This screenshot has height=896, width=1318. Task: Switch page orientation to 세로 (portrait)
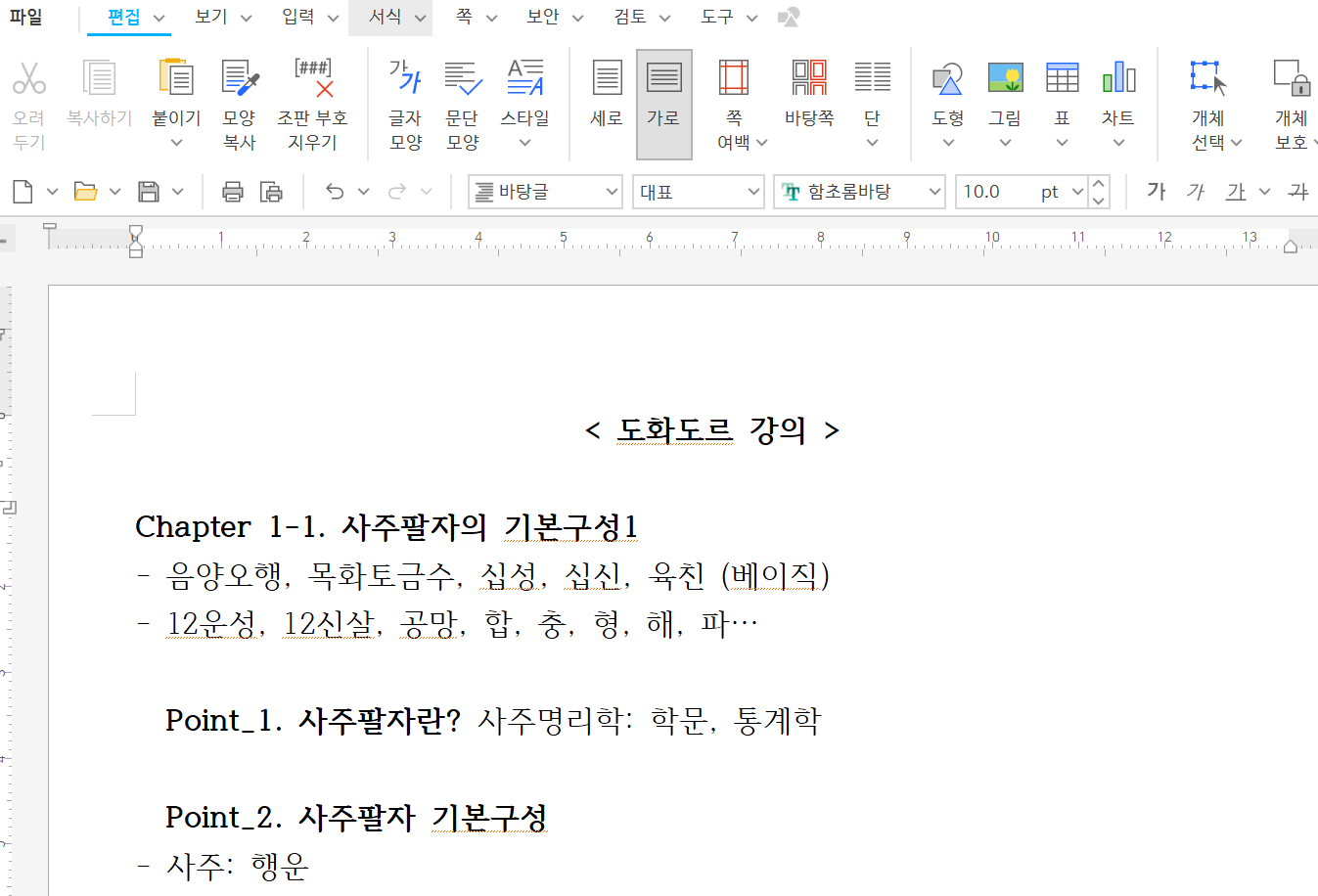pyautogui.click(x=607, y=93)
